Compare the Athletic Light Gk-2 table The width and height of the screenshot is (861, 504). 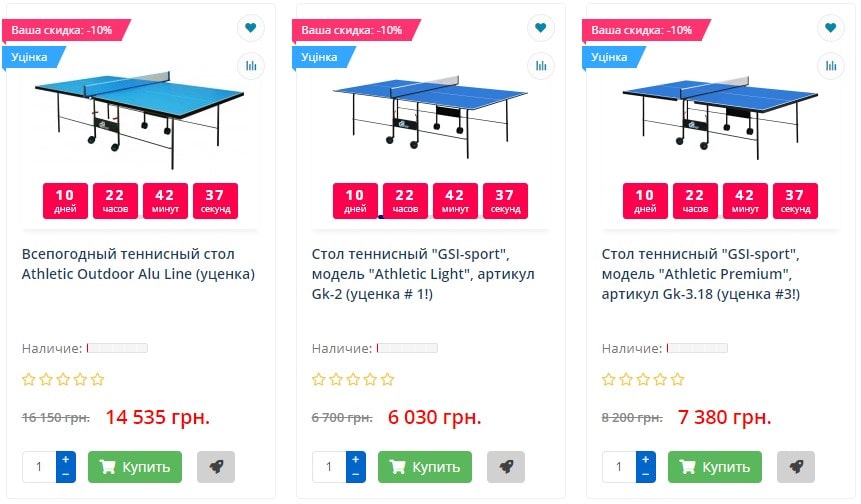tap(541, 66)
